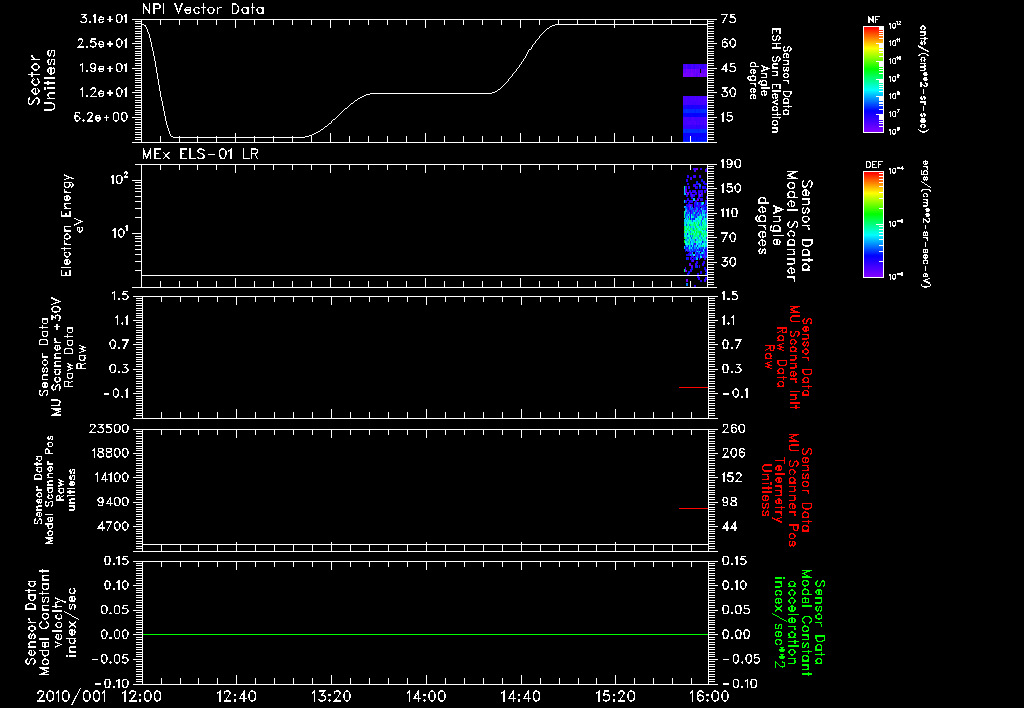This screenshot has width=1024, height=708.
Task: Click the 'Sector Unitless' axis title
Action: [x=42, y=80]
